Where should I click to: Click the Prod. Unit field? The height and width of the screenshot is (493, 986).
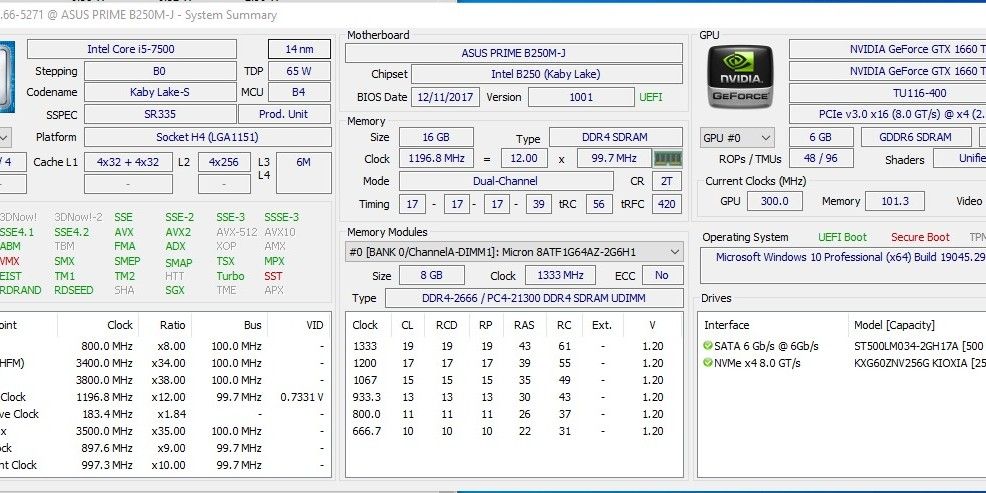(284, 114)
